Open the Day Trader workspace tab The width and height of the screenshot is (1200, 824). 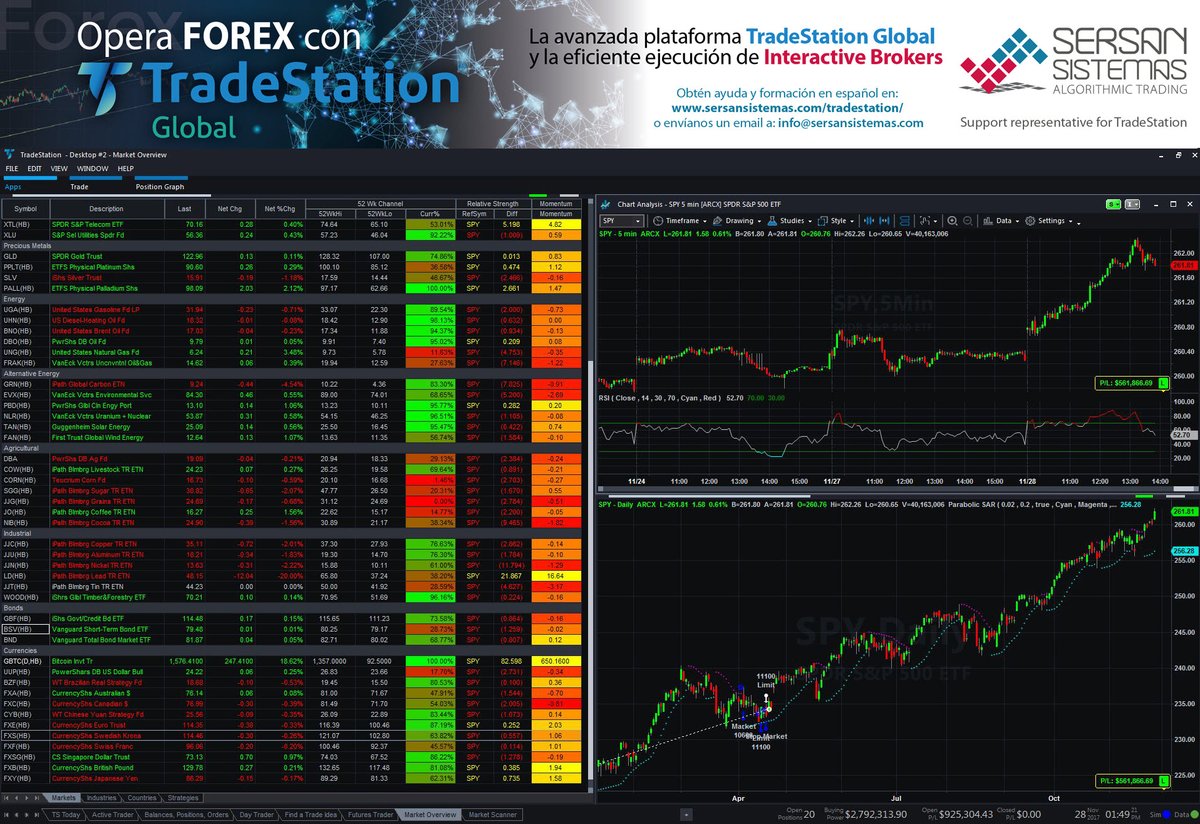256,814
